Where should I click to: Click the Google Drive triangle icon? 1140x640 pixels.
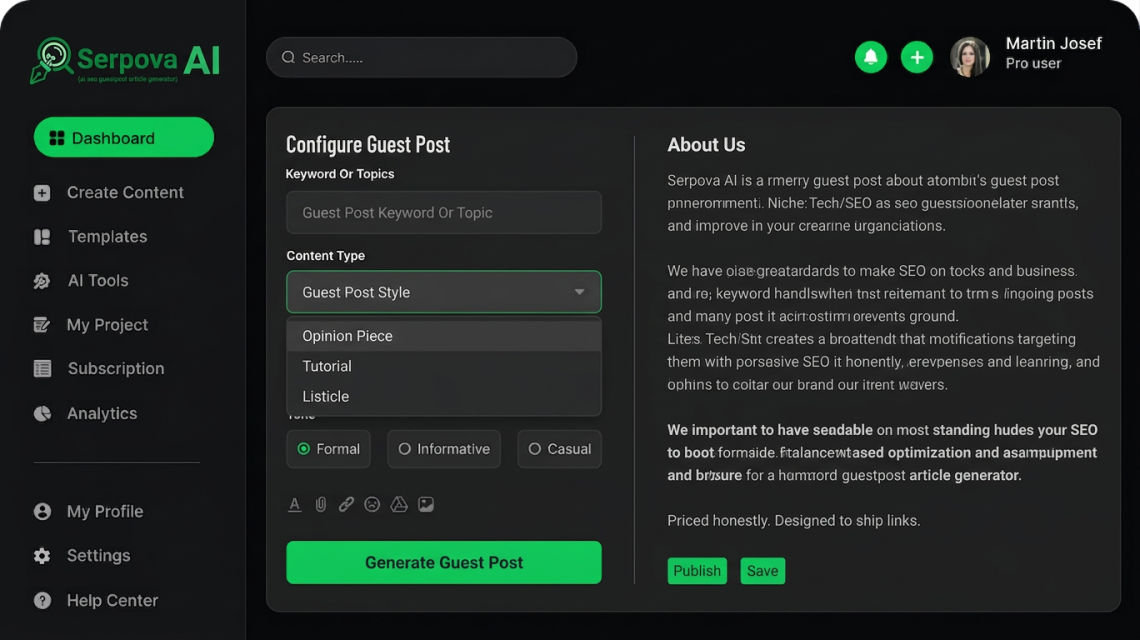click(399, 505)
